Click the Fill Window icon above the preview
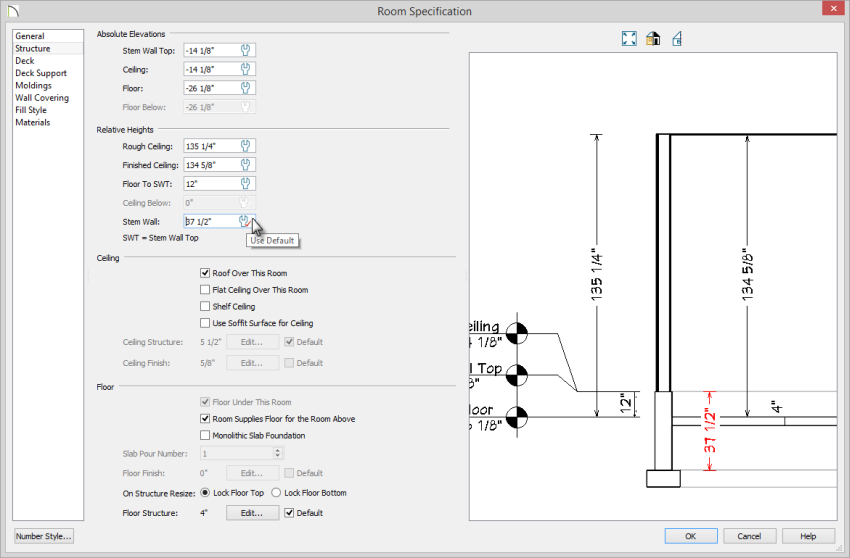Image resolution: width=850 pixels, height=558 pixels. pyautogui.click(x=629, y=39)
